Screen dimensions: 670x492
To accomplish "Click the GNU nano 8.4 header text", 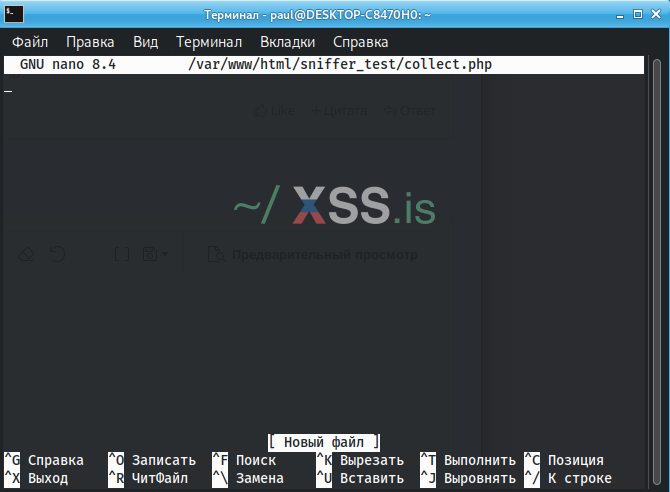I will (x=68, y=64).
